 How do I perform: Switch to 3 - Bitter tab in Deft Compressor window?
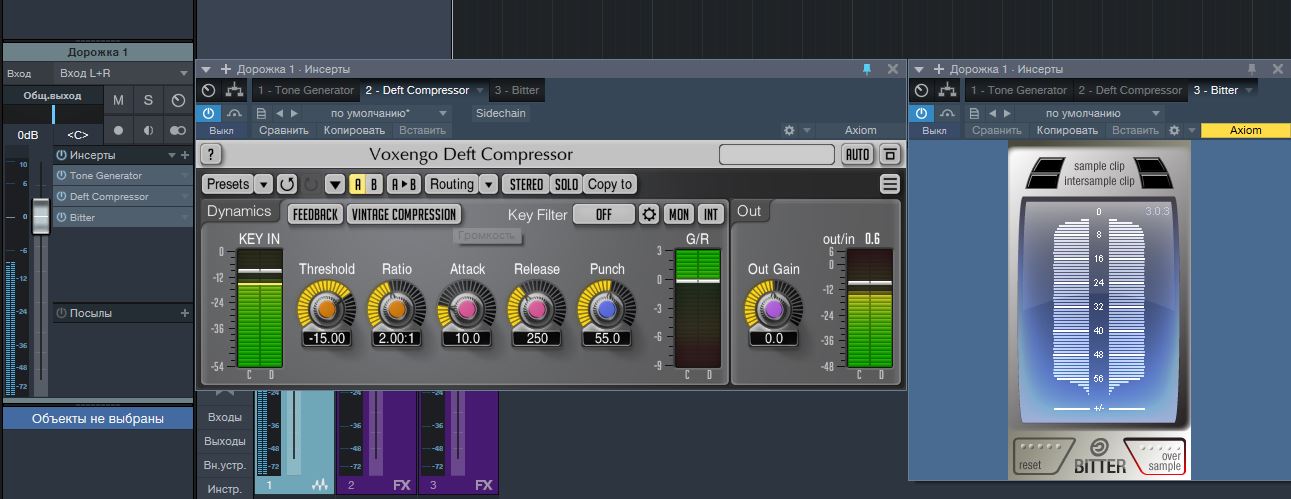[516, 90]
